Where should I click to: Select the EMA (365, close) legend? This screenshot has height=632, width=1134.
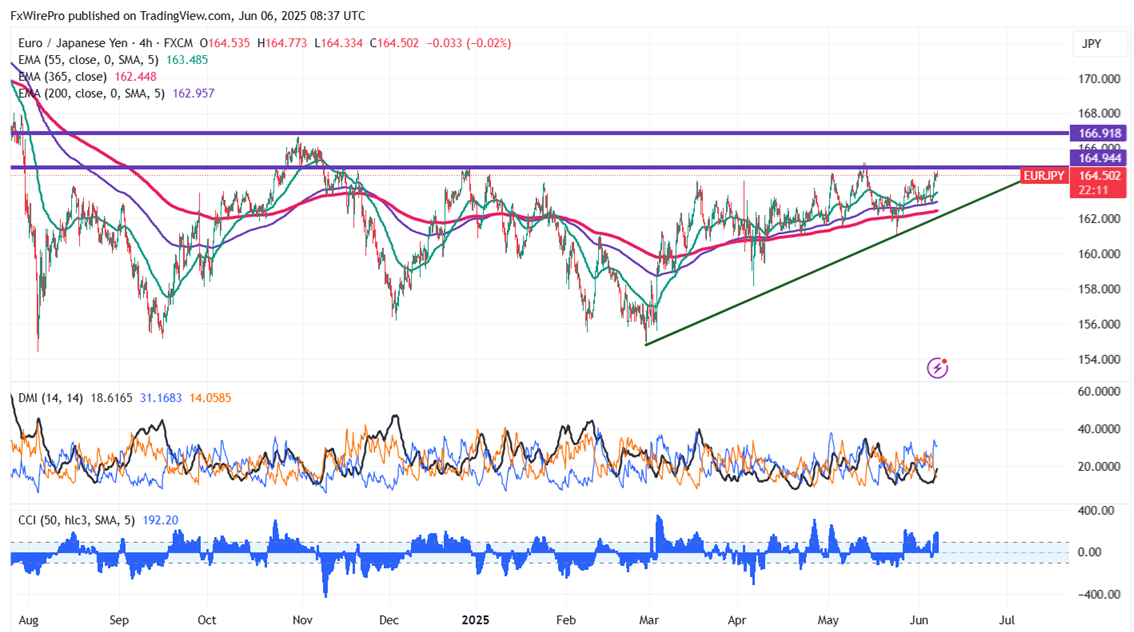[62, 77]
